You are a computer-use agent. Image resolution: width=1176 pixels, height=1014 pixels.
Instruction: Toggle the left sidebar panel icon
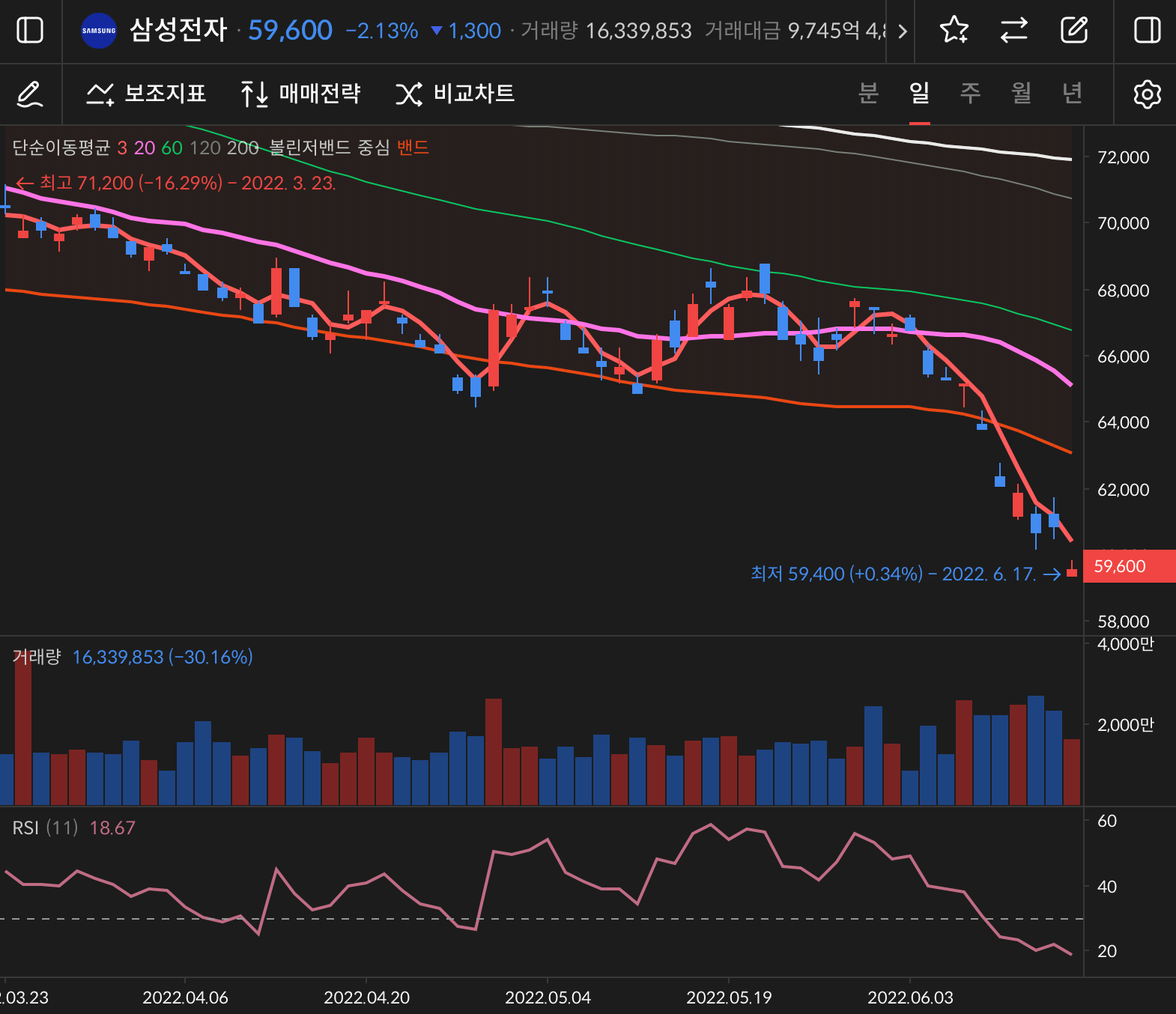30,31
